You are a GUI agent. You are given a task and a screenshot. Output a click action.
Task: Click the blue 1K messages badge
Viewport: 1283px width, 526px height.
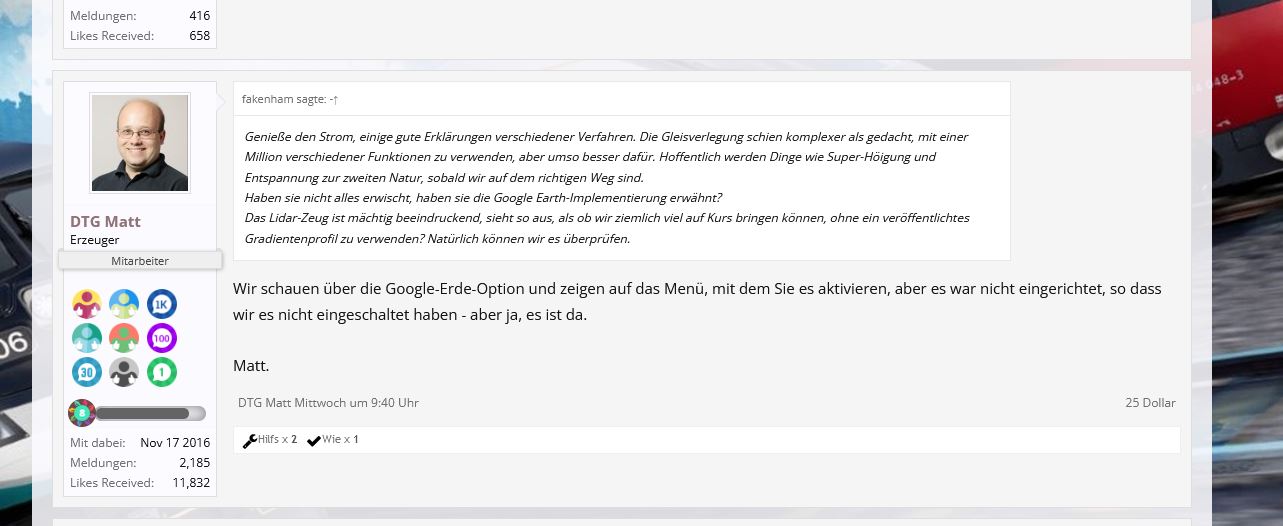(162, 304)
